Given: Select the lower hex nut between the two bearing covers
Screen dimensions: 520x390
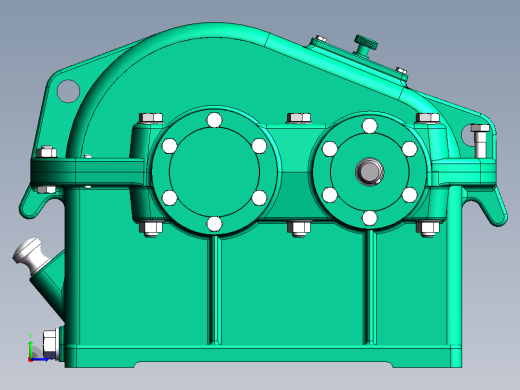Looking at the screenshot, I should 299,228.
